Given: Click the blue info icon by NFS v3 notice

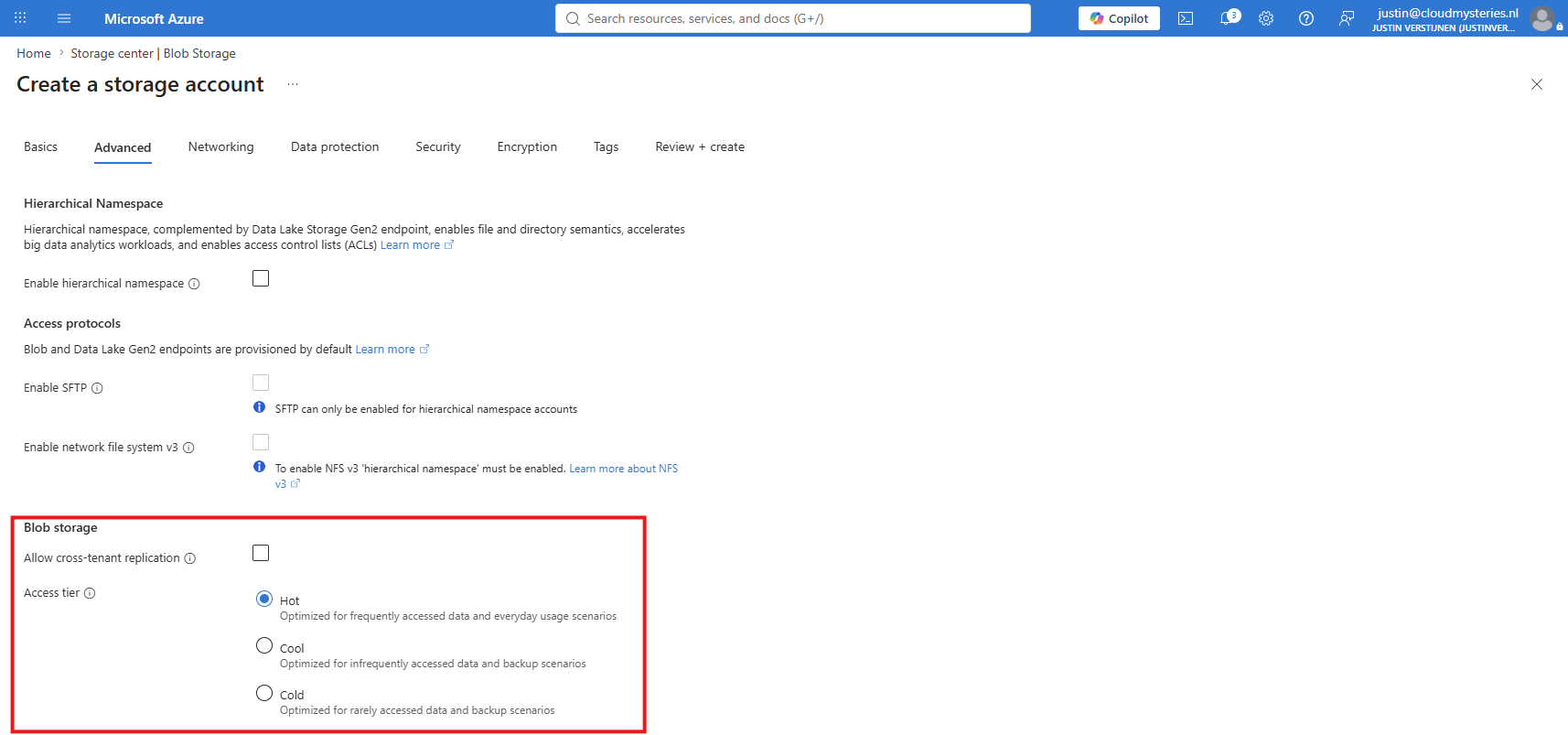Looking at the screenshot, I should pos(260,467).
